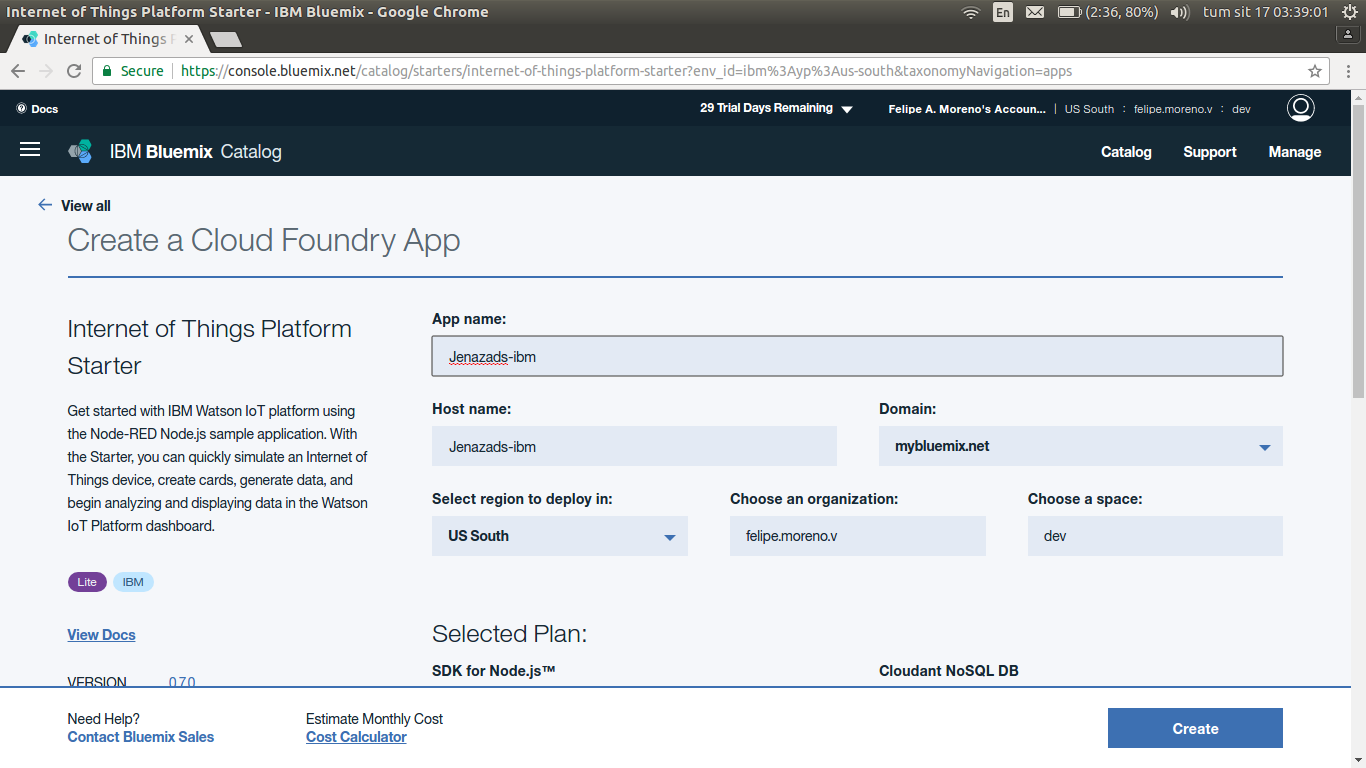1366x768 pixels.
Task: Click the SDK for Node.js heading
Action: (493, 671)
